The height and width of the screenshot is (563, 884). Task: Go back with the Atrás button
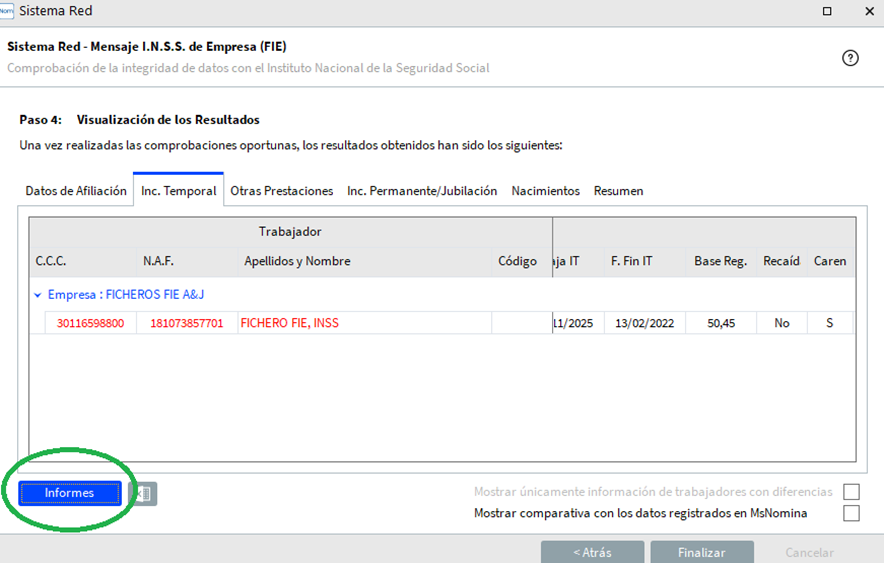(592, 552)
